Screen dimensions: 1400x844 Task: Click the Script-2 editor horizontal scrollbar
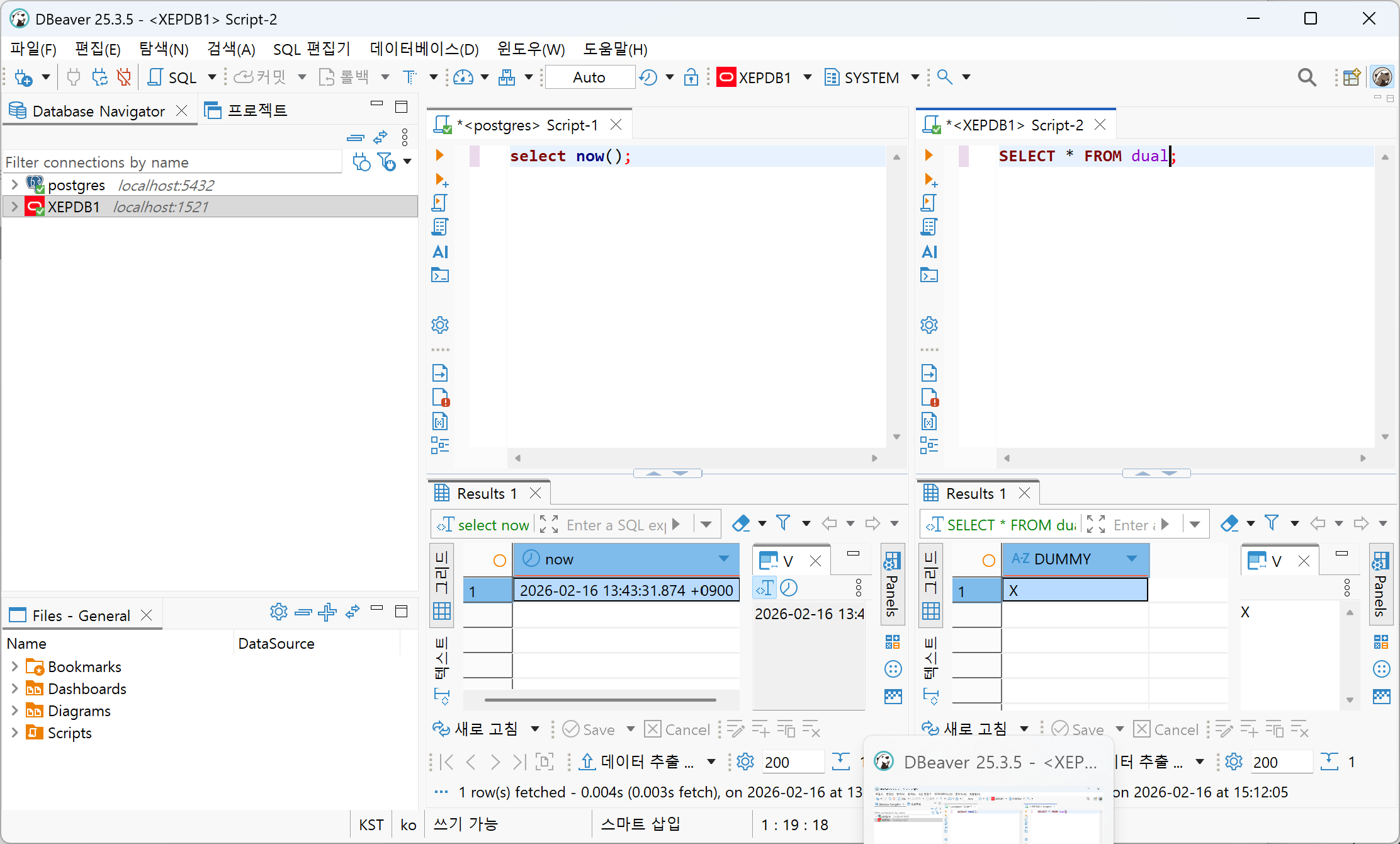click(x=1185, y=458)
